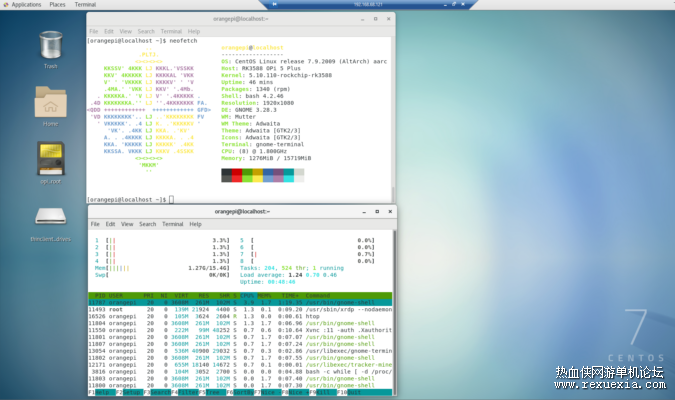Minimize the htop terminal window
The image size is (675, 400).
point(364,212)
